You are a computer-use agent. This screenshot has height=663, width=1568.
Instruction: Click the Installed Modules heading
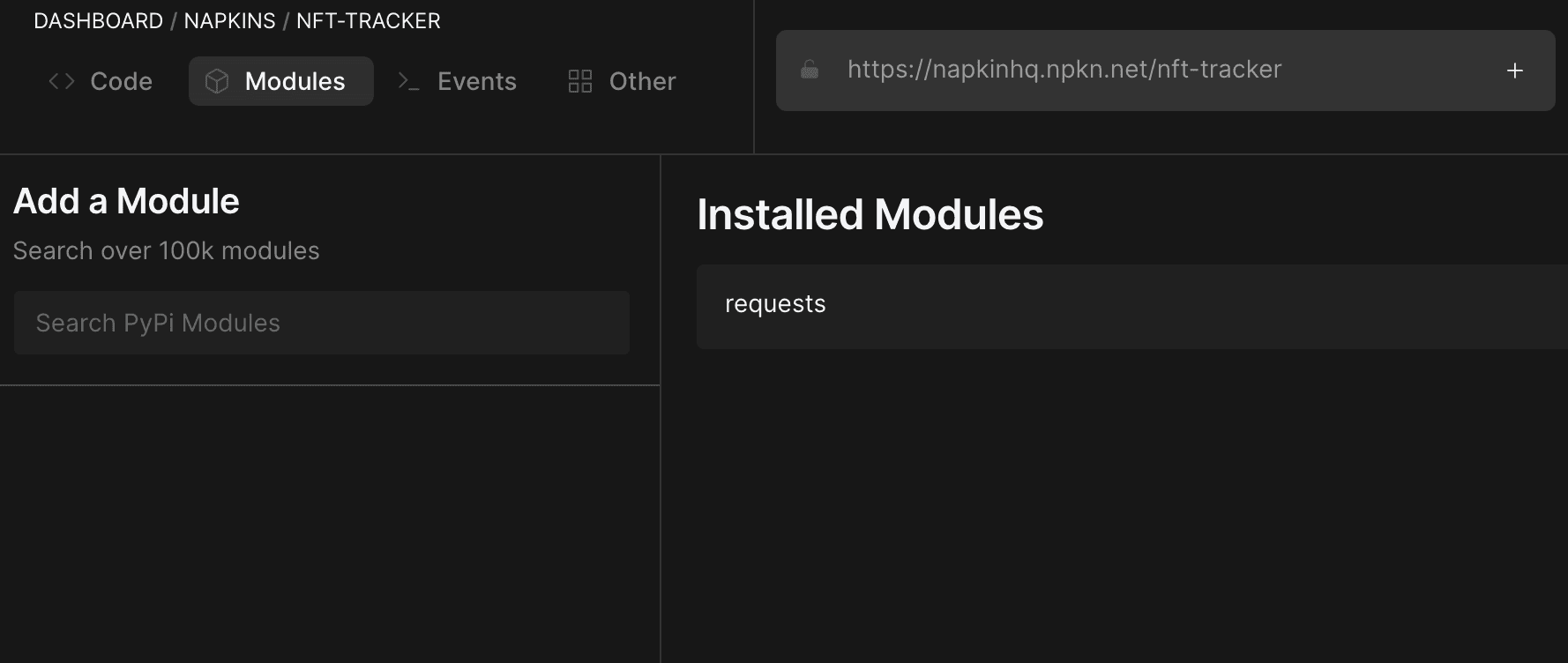pyautogui.click(x=870, y=214)
